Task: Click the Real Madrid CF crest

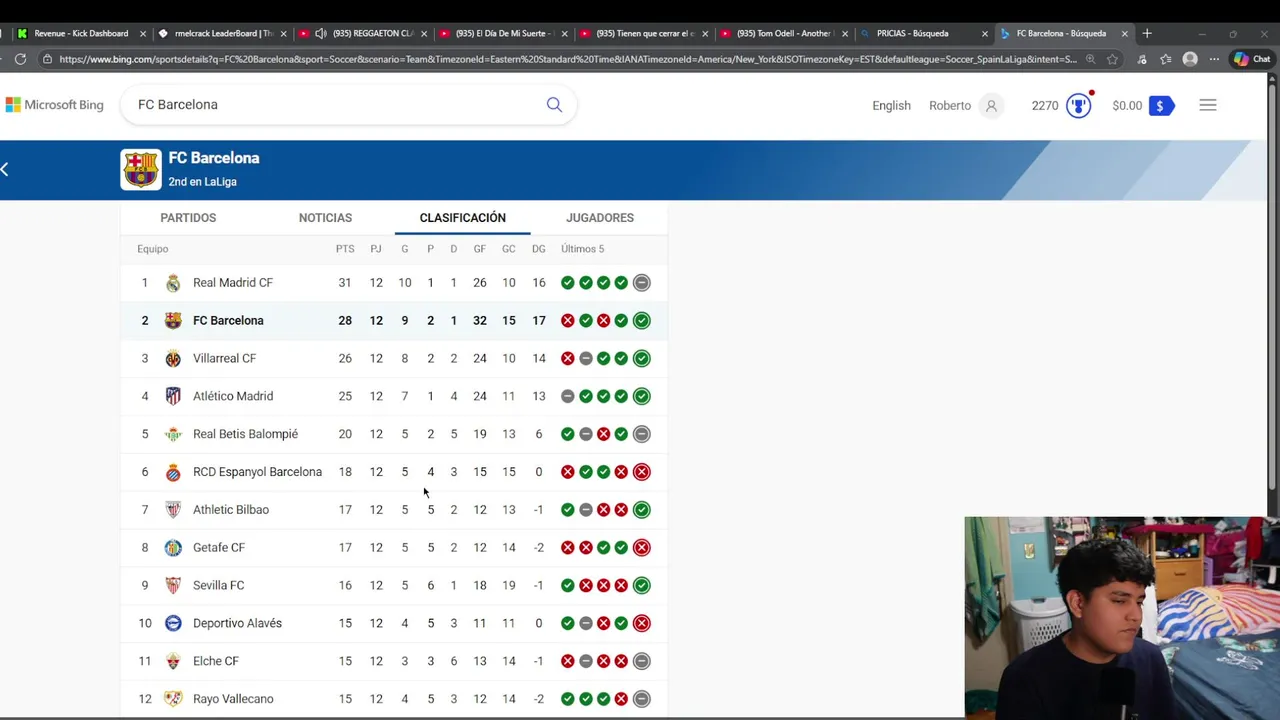Action: (x=173, y=283)
